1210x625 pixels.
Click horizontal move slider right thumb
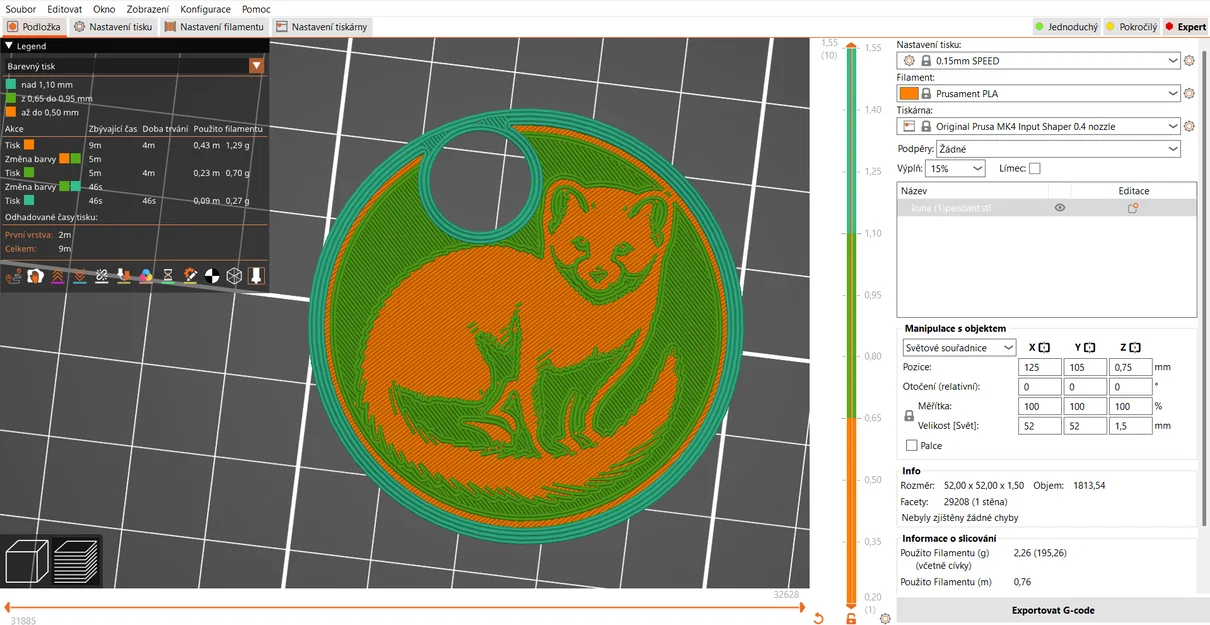point(804,607)
